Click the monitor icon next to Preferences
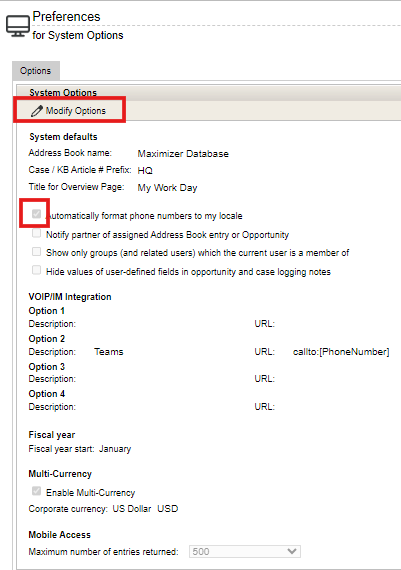Viewport: 401px width, 570px height. coord(18,26)
